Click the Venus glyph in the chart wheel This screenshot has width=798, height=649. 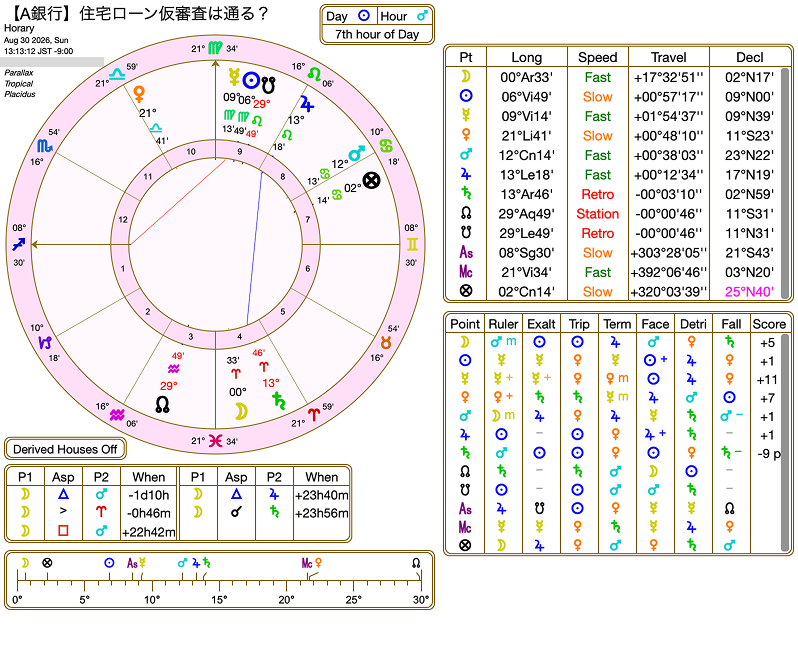point(139,94)
